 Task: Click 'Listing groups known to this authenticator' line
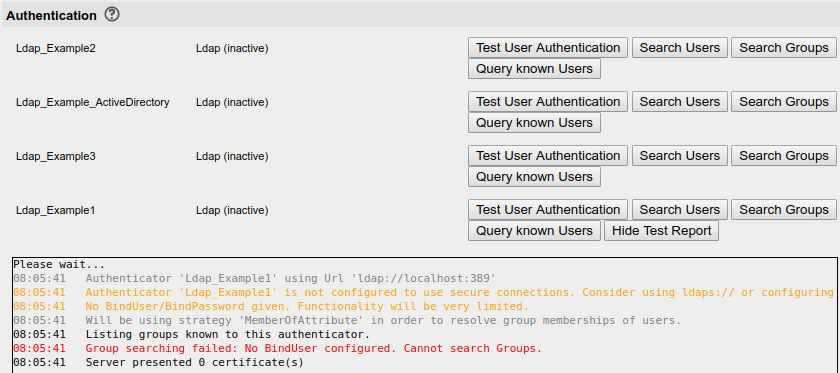point(192,334)
